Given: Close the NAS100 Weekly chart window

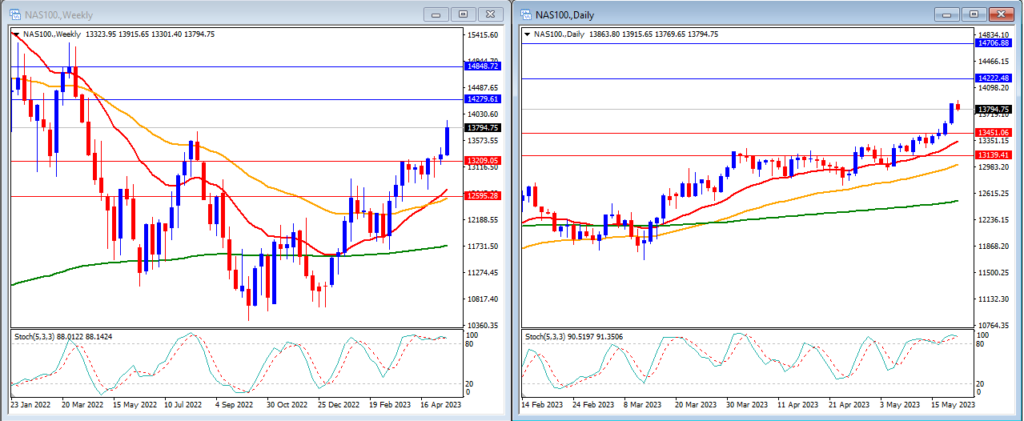Looking at the screenshot, I should click(x=490, y=14).
